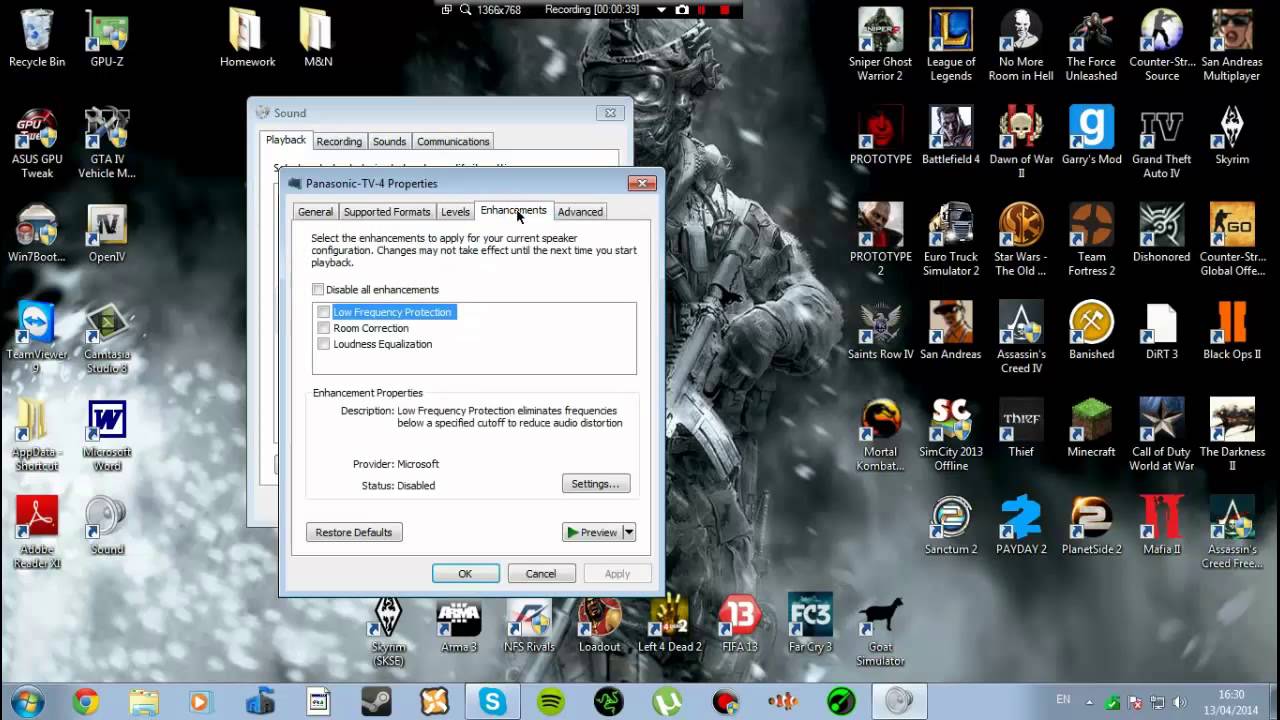Image resolution: width=1280 pixels, height=720 pixels.
Task: Open the M&N folder
Action: pos(316,38)
